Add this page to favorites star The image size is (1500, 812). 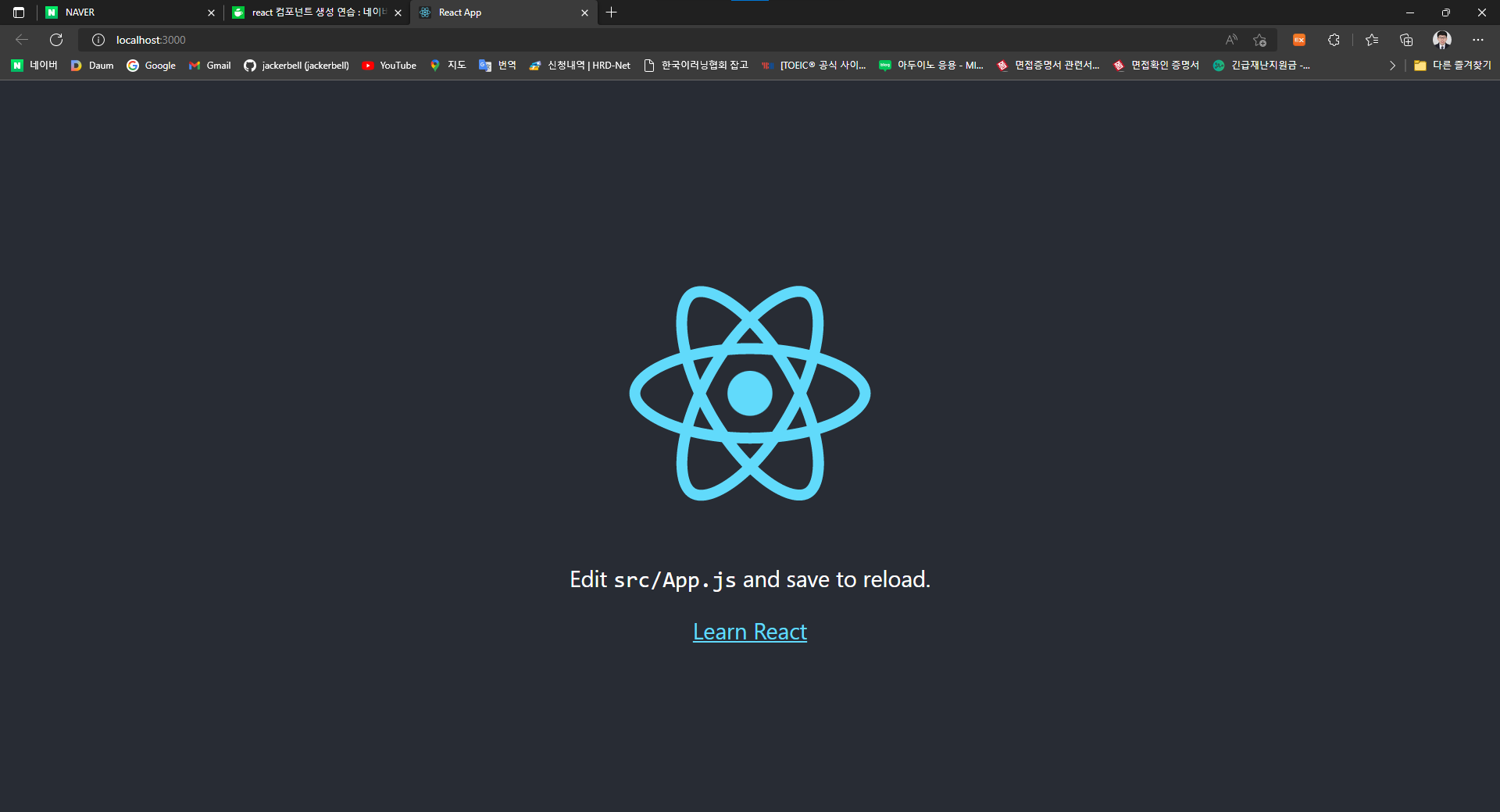point(1259,40)
